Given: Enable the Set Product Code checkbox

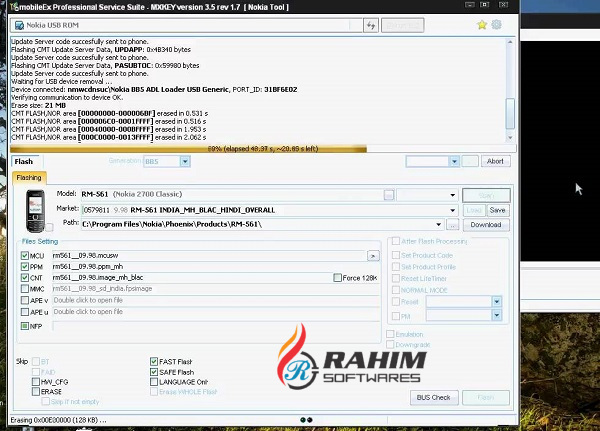Looking at the screenshot, I should 396,255.
